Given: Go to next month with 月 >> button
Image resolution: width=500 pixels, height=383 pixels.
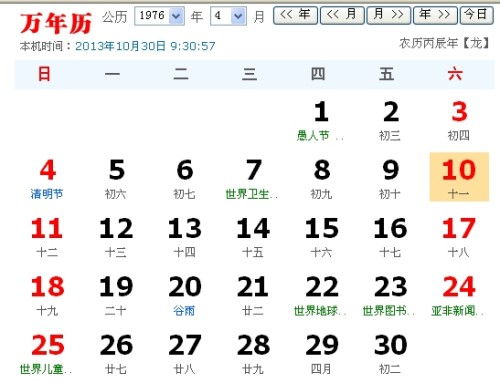Looking at the screenshot, I should click(389, 15).
